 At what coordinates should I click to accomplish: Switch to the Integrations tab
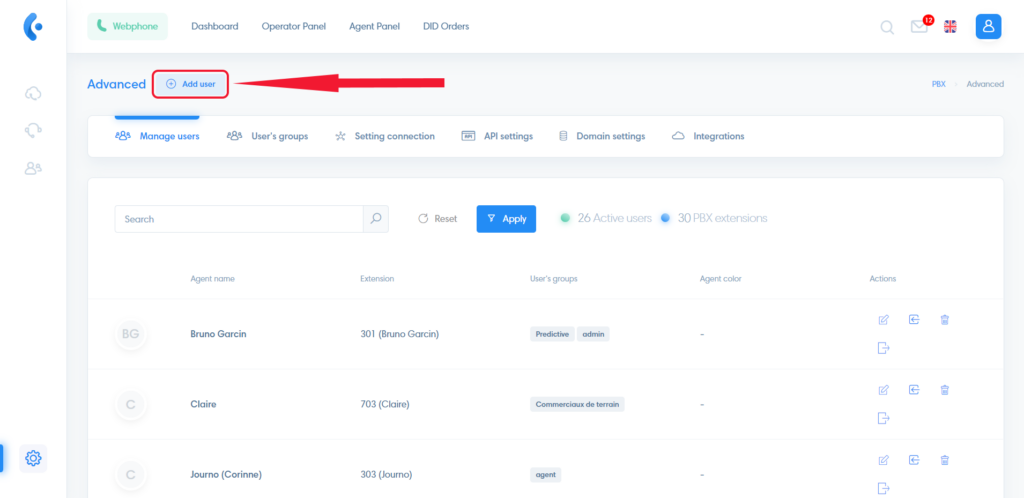709,136
